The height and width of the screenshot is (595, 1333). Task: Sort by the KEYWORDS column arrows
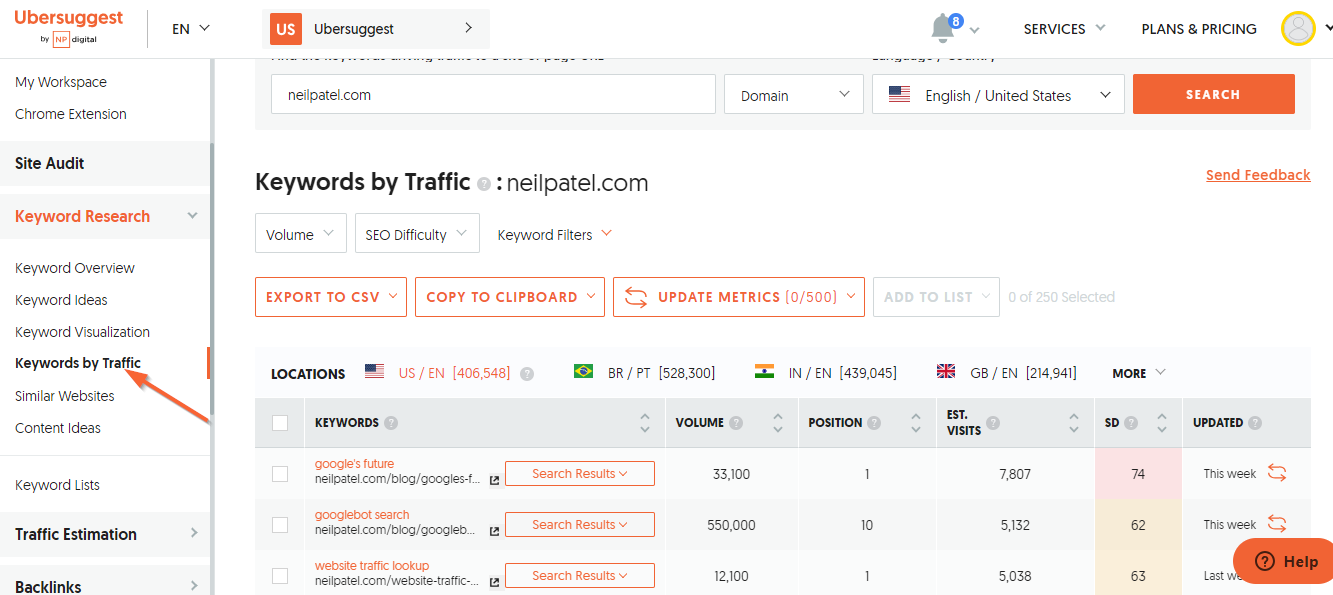click(645, 423)
